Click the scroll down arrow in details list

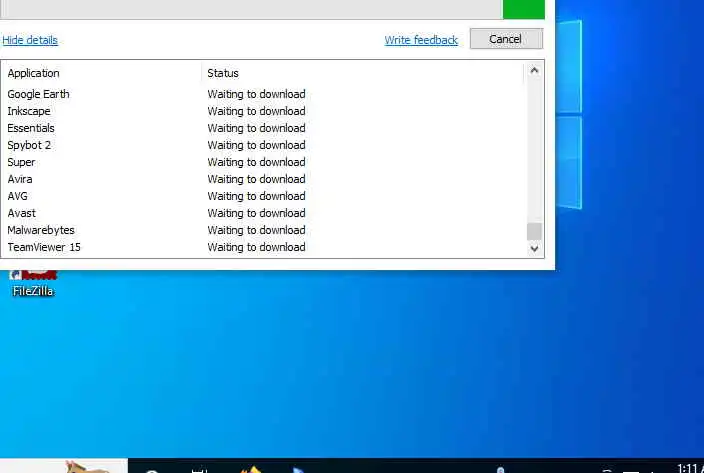point(534,248)
